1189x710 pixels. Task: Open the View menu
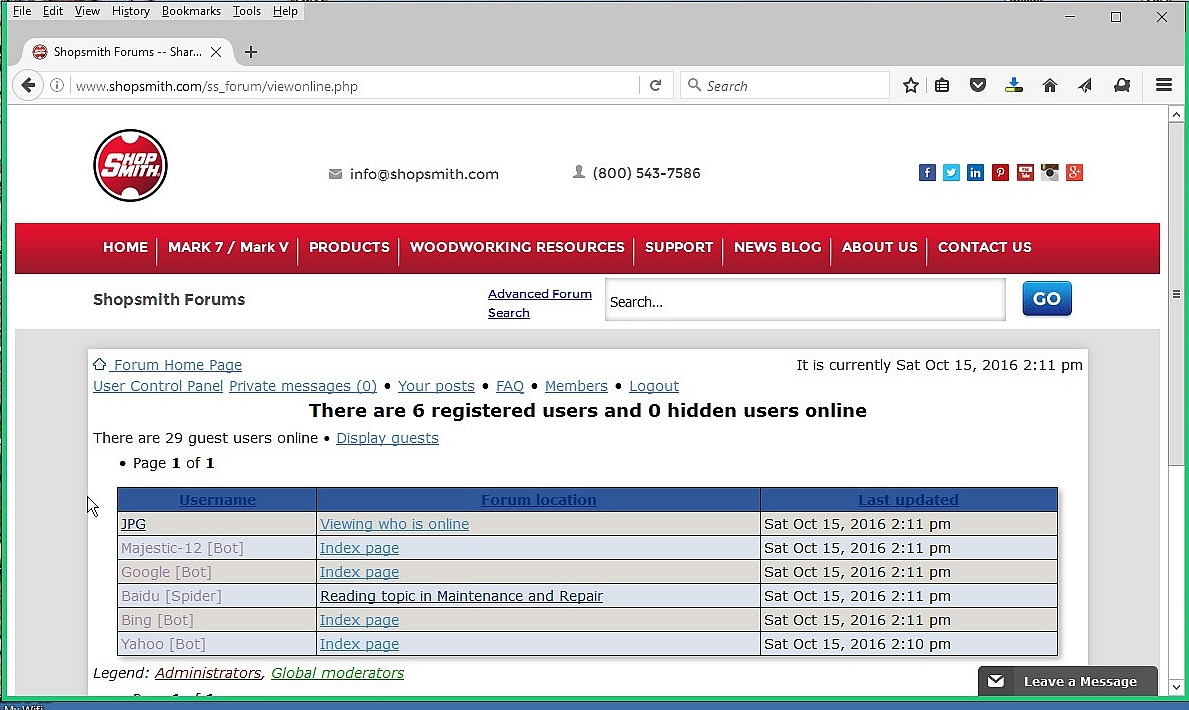tap(87, 11)
